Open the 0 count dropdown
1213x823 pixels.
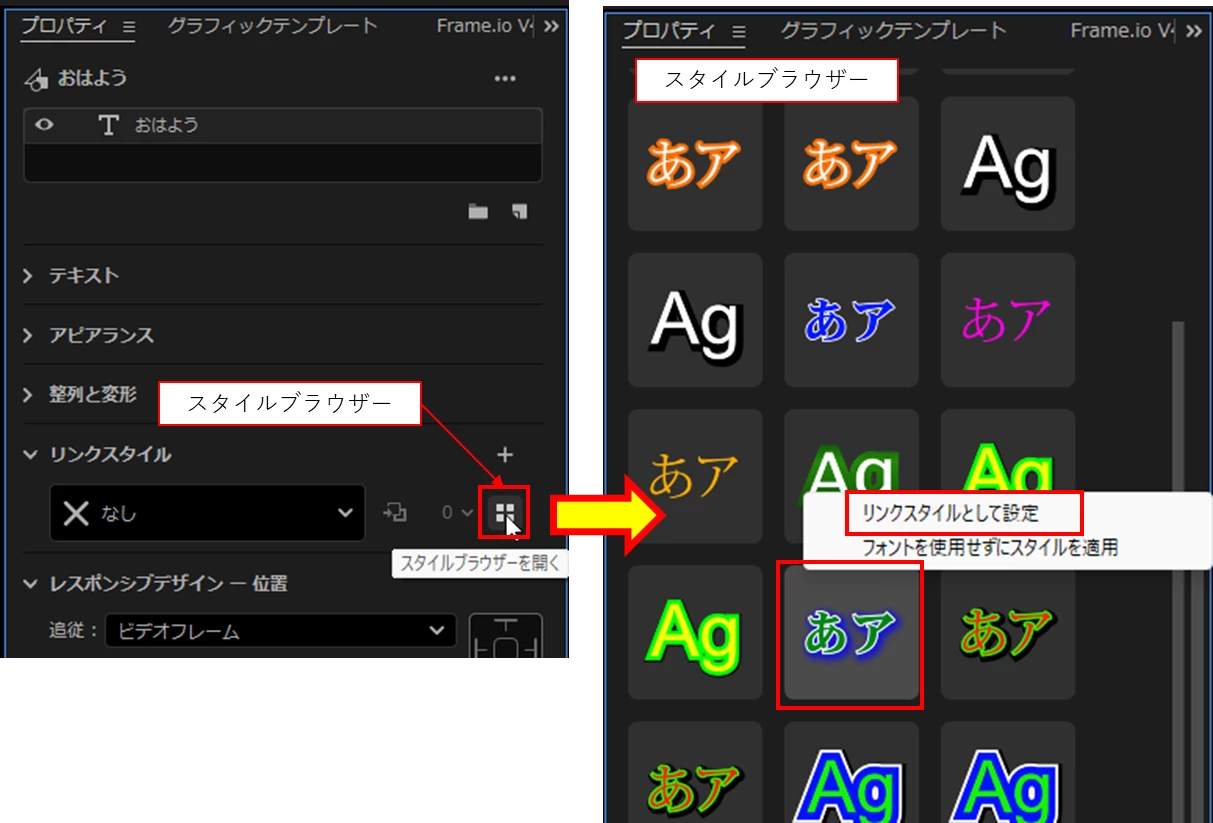(x=458, y=513)
